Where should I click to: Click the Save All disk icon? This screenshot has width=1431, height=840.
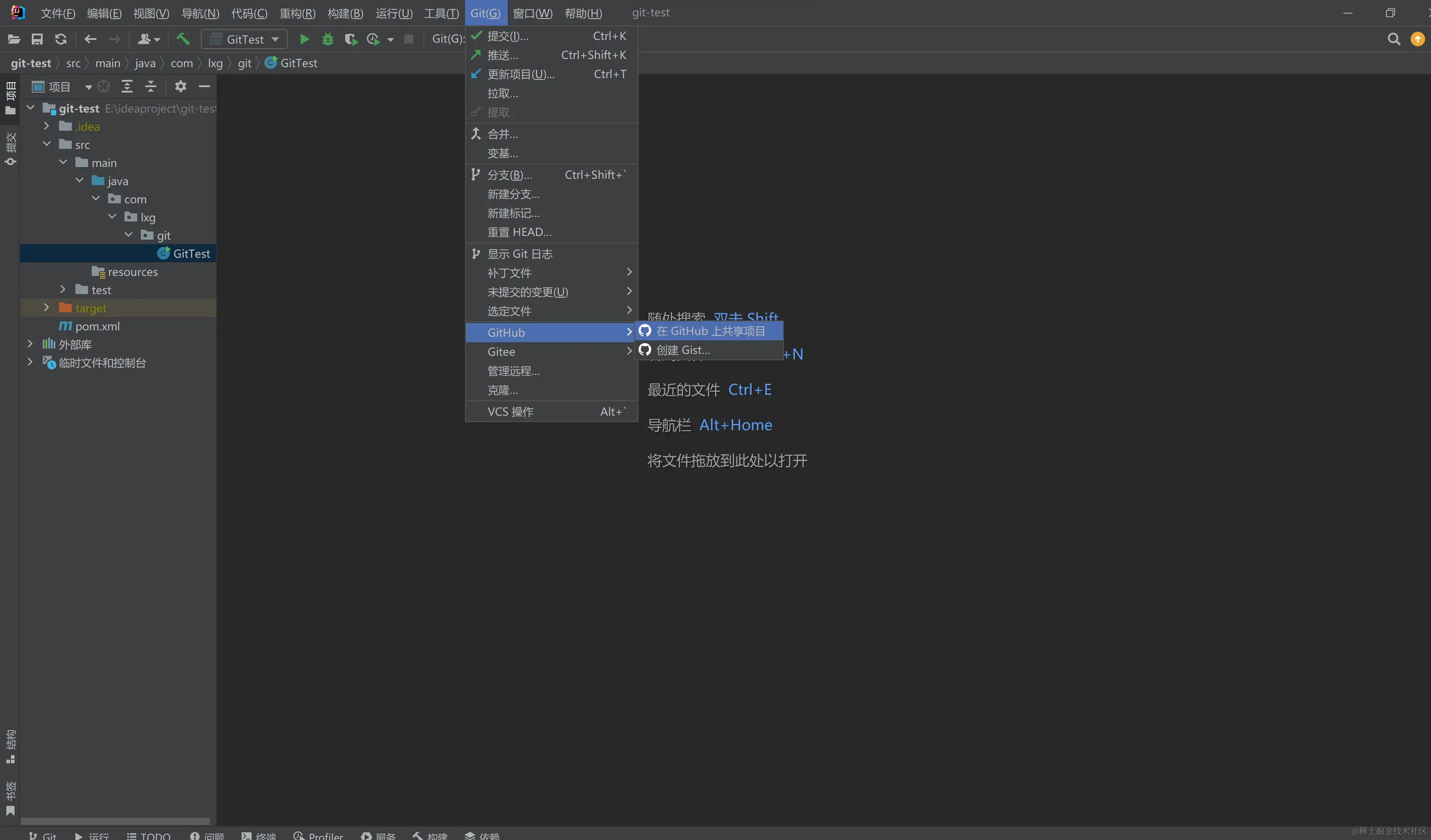[x=37, y=39]
